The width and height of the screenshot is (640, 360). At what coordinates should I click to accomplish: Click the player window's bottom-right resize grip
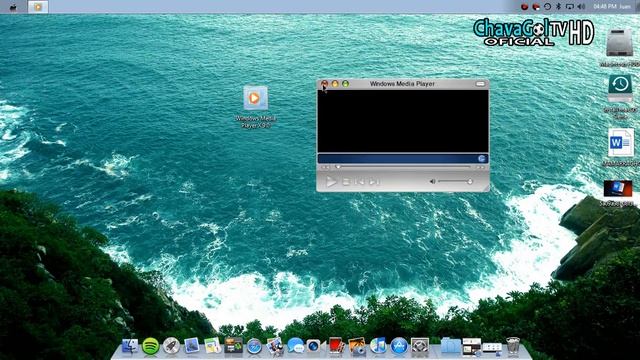[x=486, y=188]
